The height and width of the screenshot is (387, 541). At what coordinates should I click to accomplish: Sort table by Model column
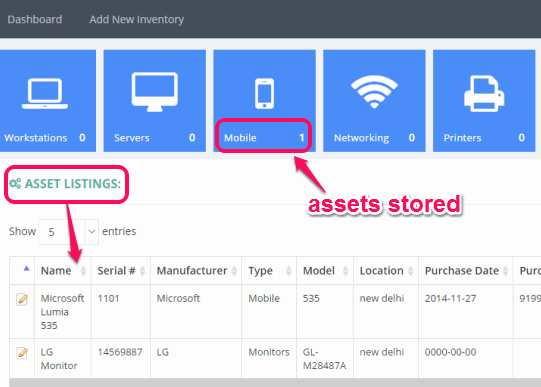pos(325,271)
